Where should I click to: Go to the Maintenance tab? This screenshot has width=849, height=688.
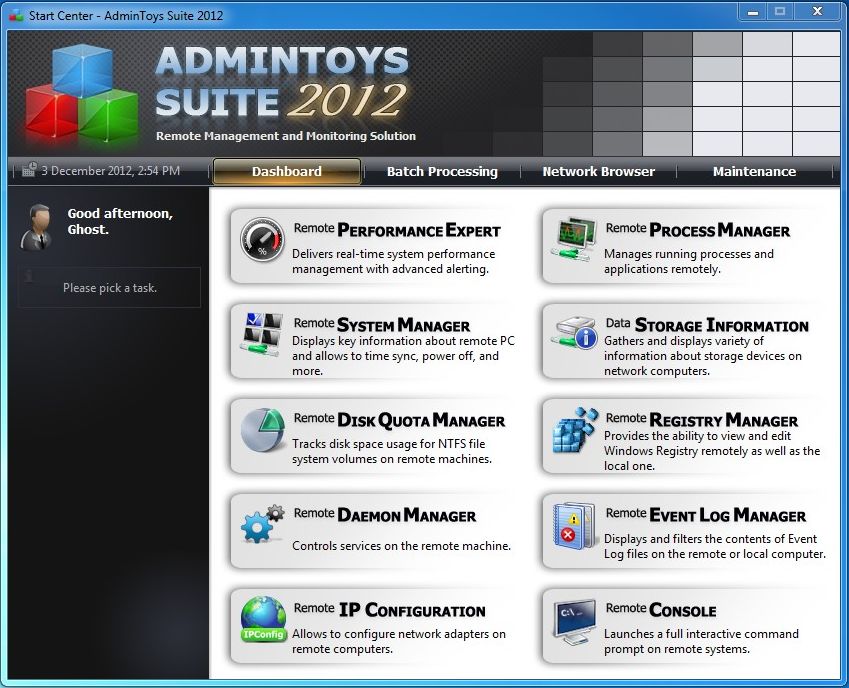click(754, 172)
